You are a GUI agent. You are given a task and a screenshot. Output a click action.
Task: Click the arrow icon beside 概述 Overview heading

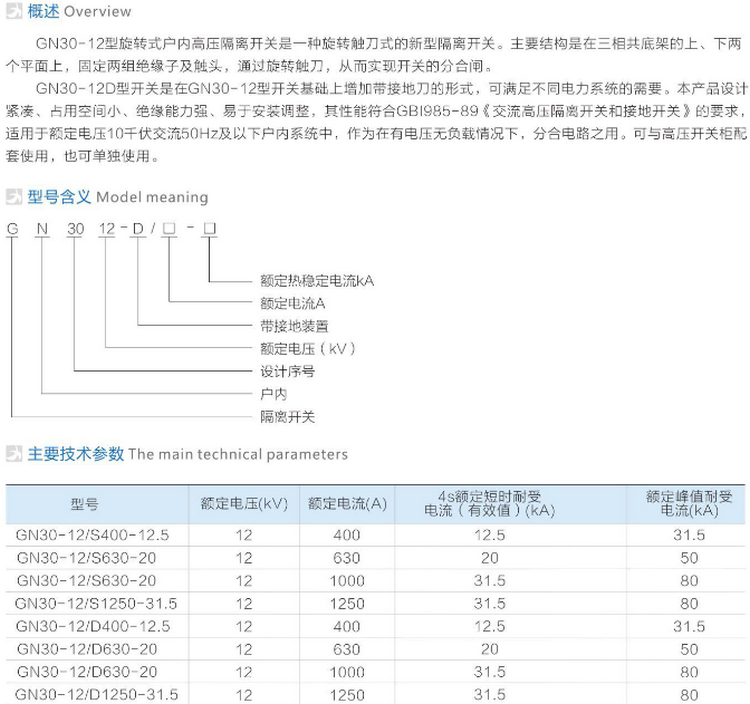click(14, 11)
